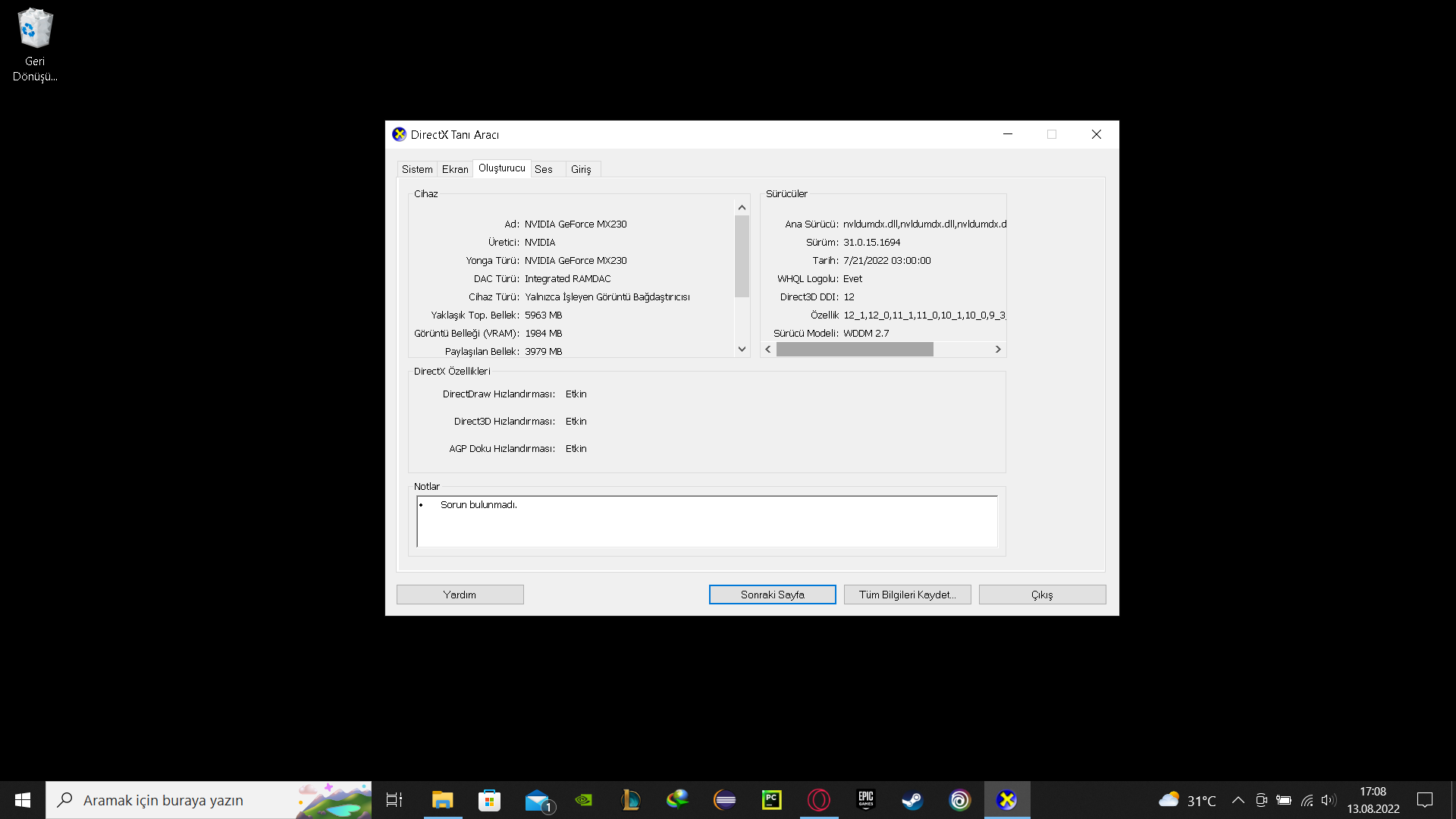Switch to the Ekran tab
1456x819 pixels.
coord(455,169)
